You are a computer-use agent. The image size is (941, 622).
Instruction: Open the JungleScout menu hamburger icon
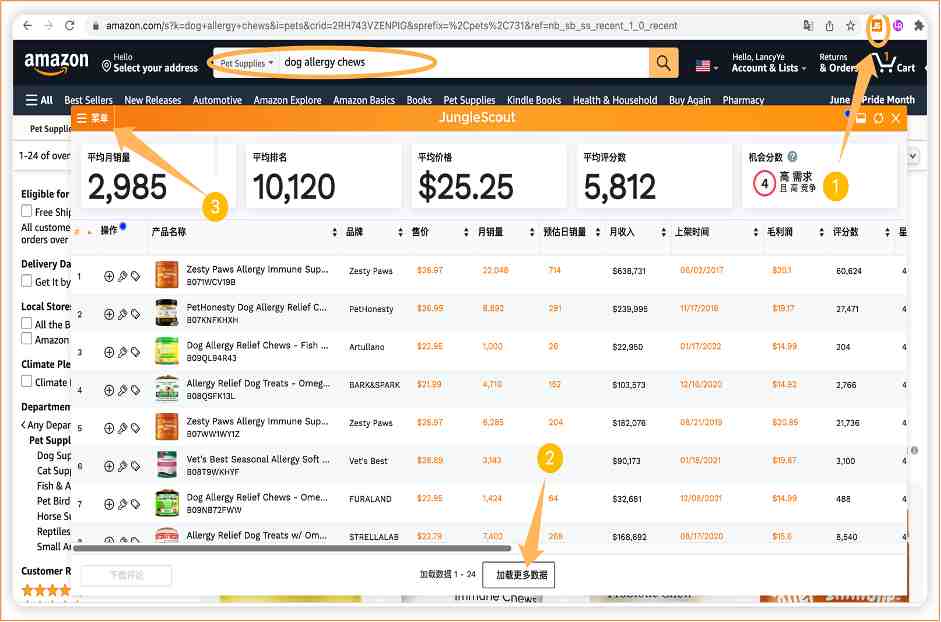[x=82, y=118]
